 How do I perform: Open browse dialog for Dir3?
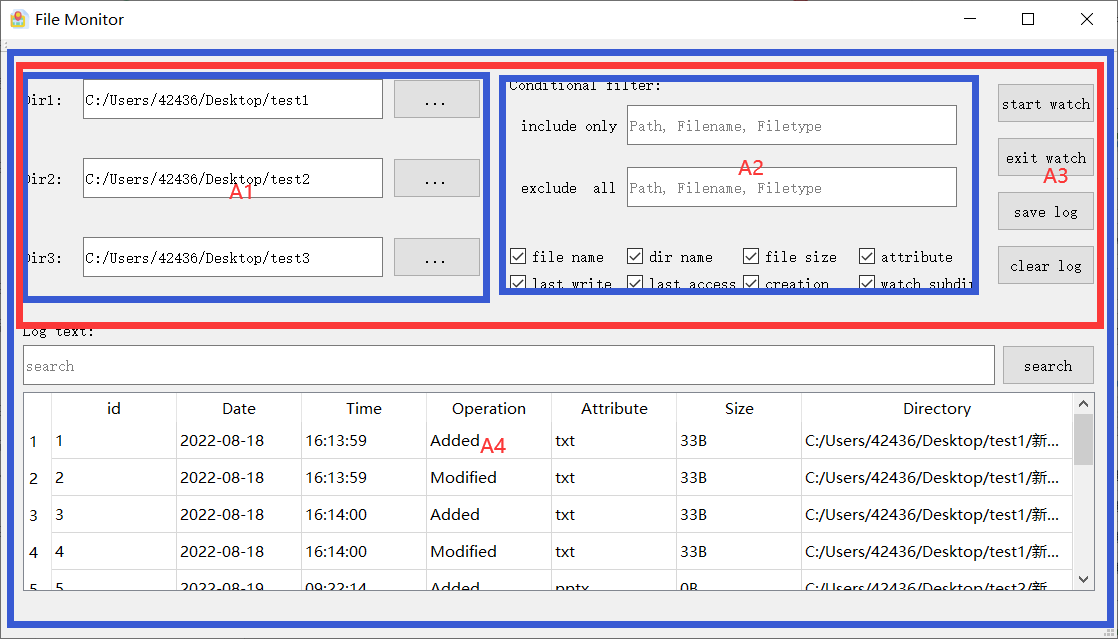tap(436, 257)
